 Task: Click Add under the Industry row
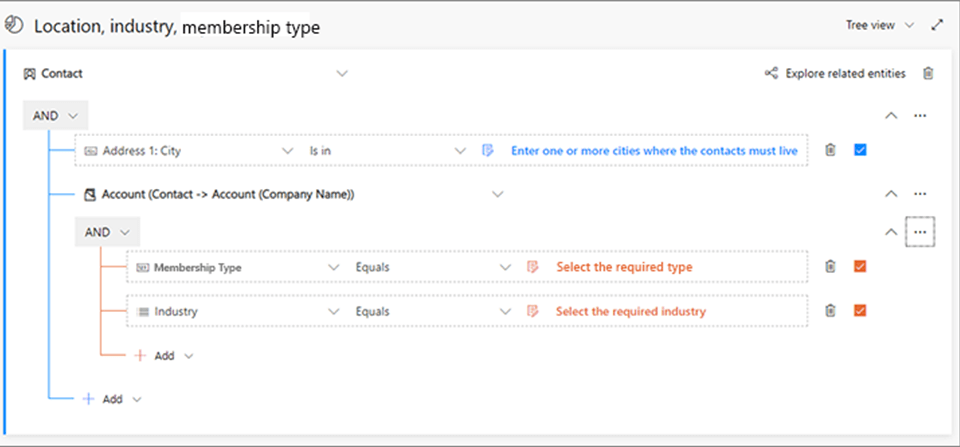164,355
